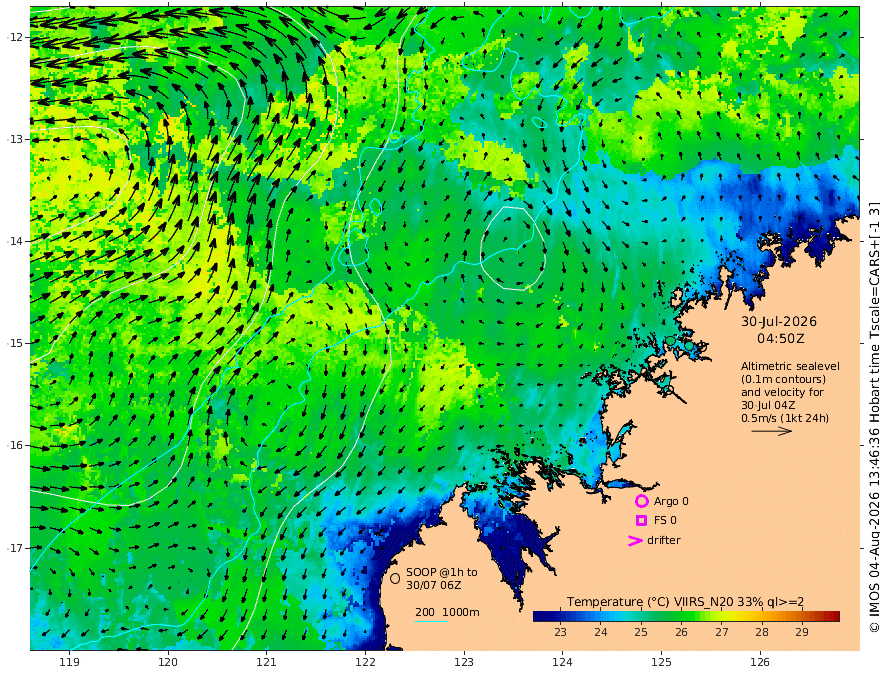Click the latitude -12 axis label
Screen dimensions: 880x680
(15, 37)
